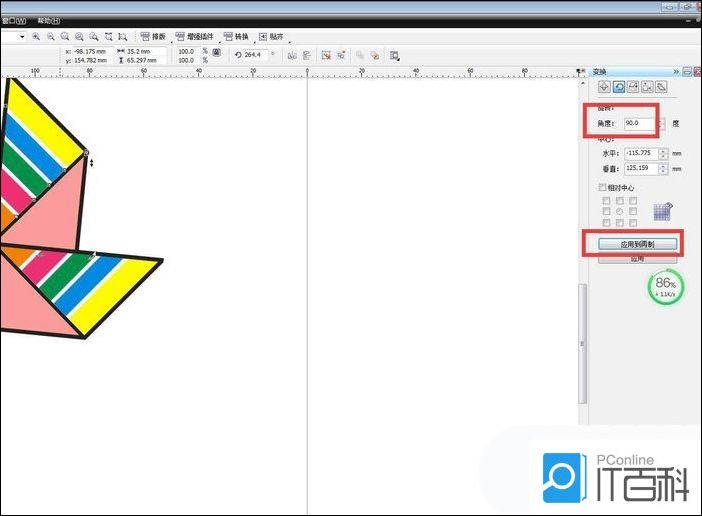Select the top-left anchor point checkbox

pyautogui.click(x=606, y=201)
